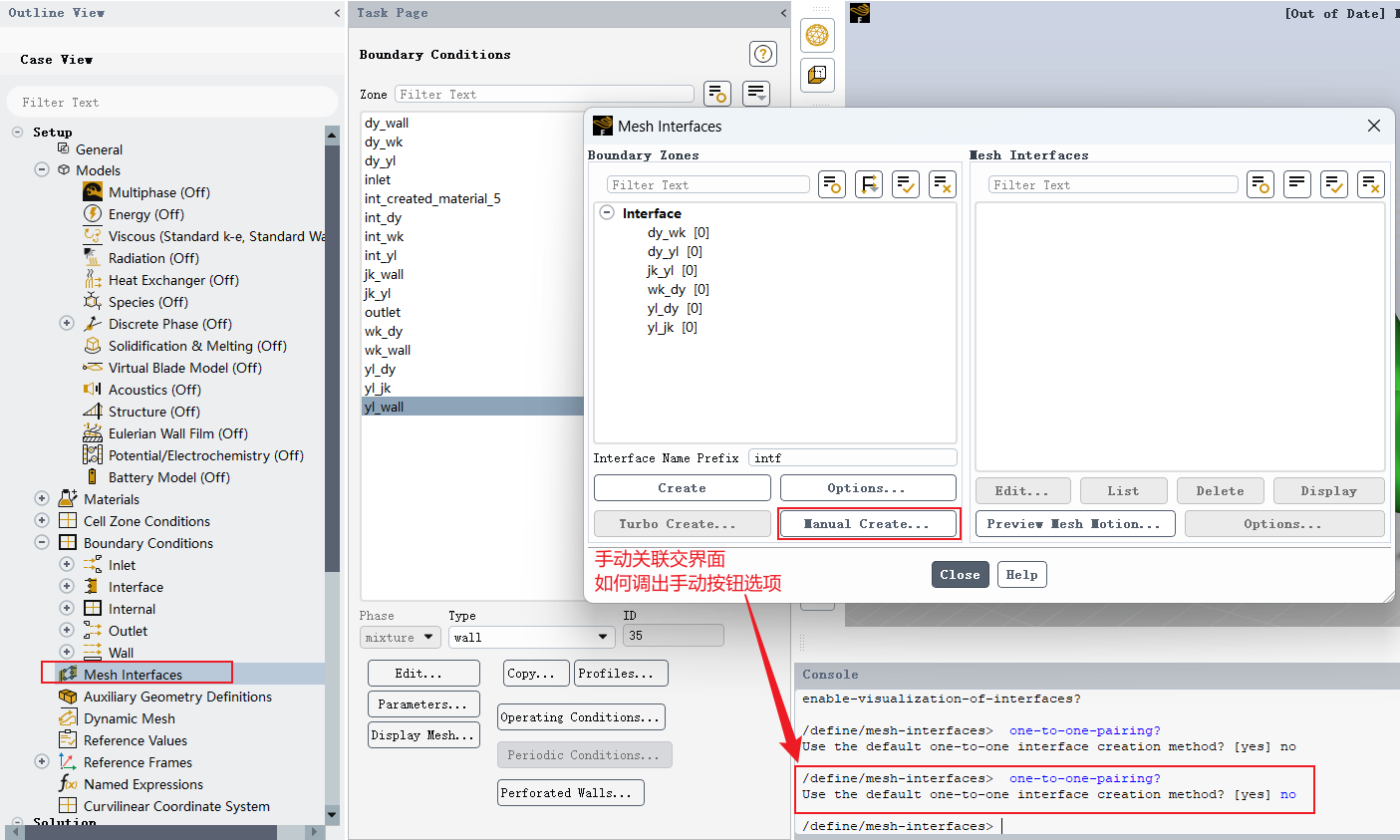Click Preview Mesh Motion button
This screenshot has height=840, width=1400.
pos(1075,523)
